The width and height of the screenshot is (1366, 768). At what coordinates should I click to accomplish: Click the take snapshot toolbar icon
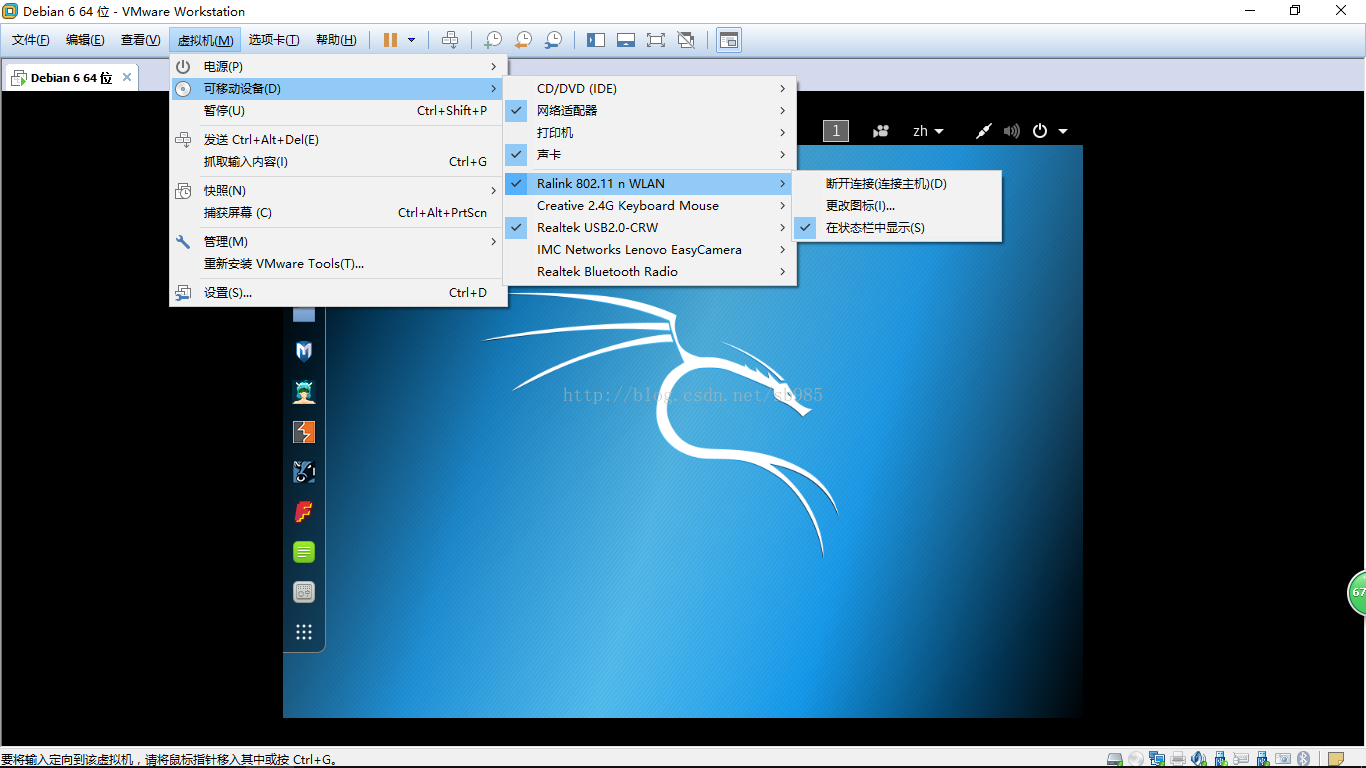(492, 40)
